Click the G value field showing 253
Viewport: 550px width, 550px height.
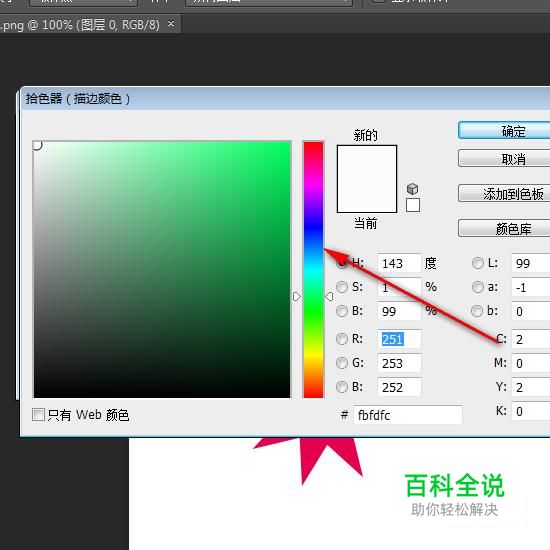point(399,363)
